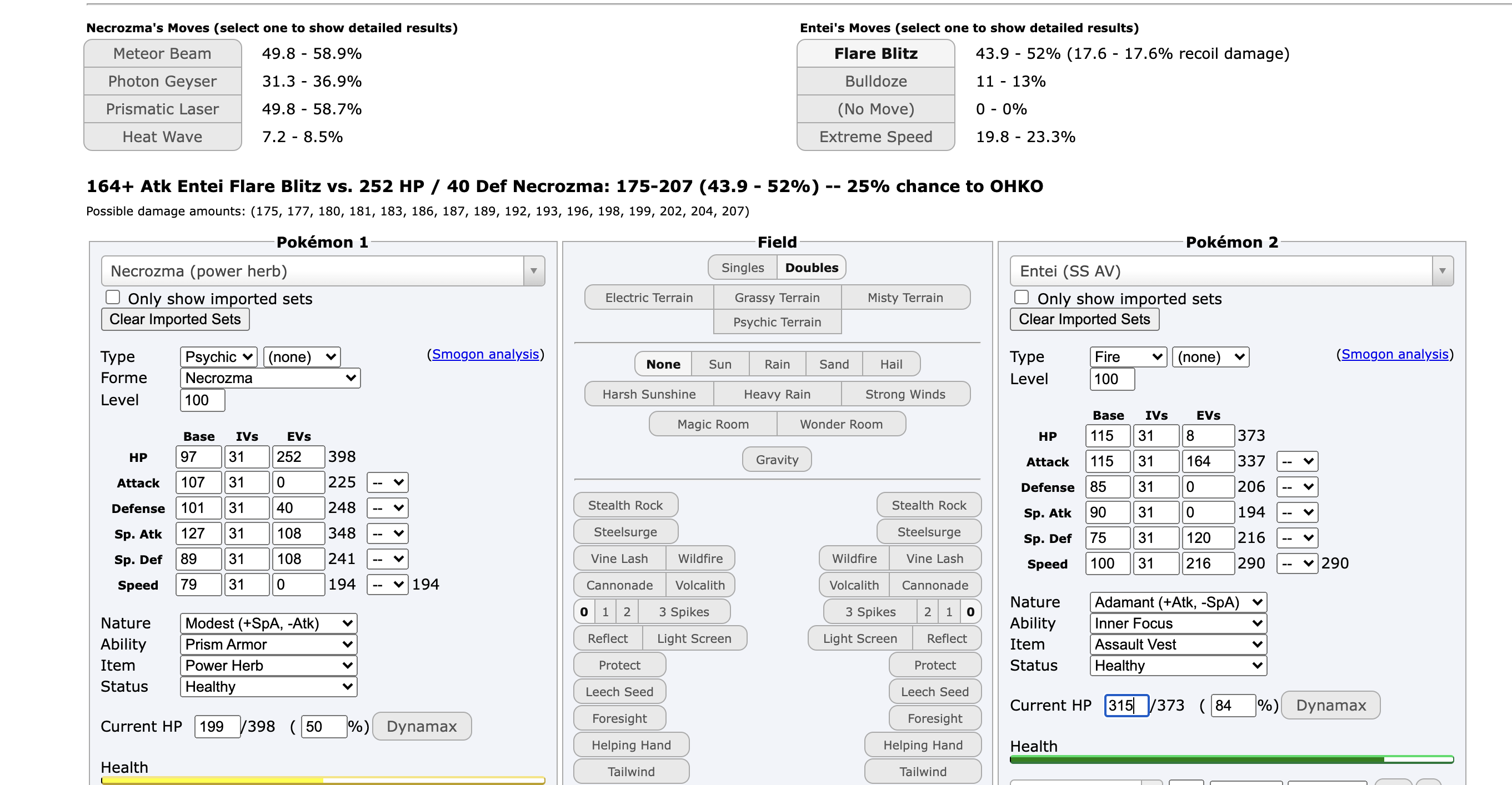Check Only show imported sets for Pokémon 2
Screen dimensions: 1512x785
tap(1022, 298)
